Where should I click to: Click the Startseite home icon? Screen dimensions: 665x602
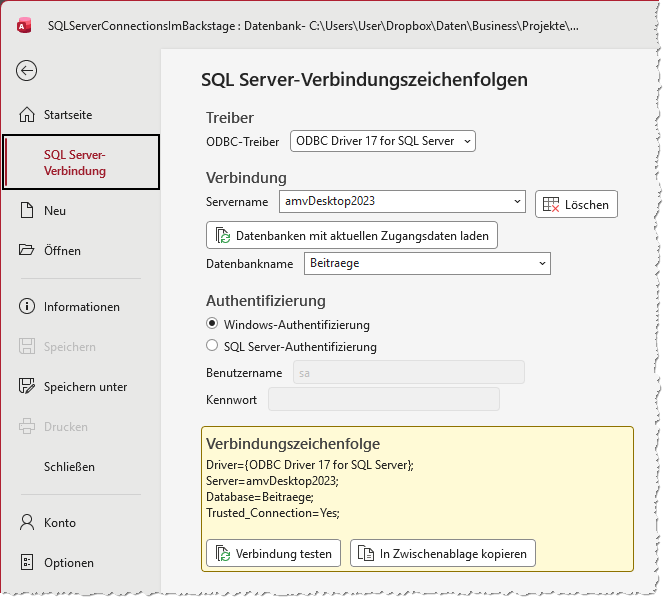27,115
